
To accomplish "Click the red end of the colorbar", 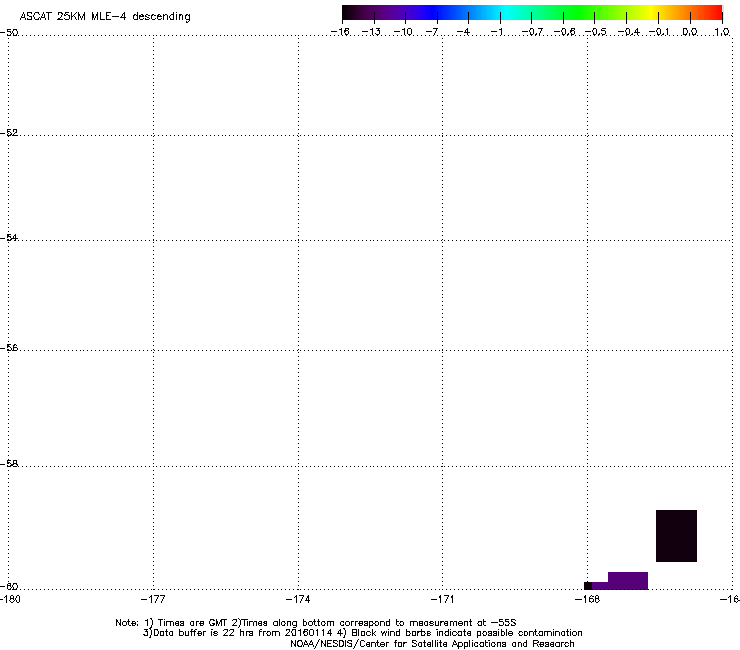I will (x=715, y=13).
